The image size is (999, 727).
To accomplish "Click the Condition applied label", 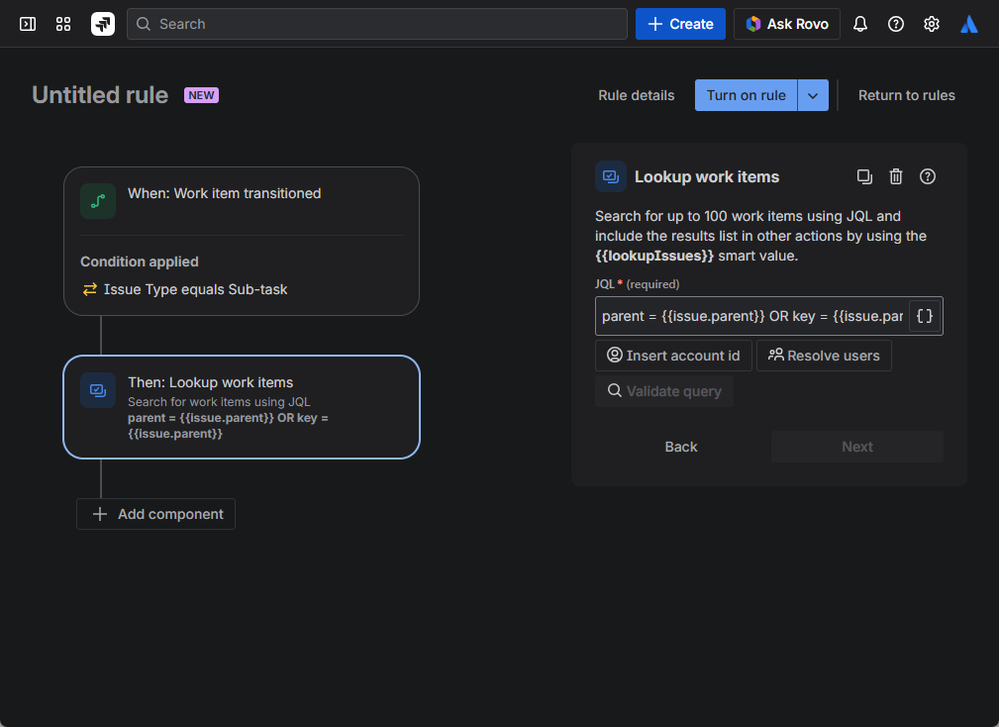I will 140,262.
